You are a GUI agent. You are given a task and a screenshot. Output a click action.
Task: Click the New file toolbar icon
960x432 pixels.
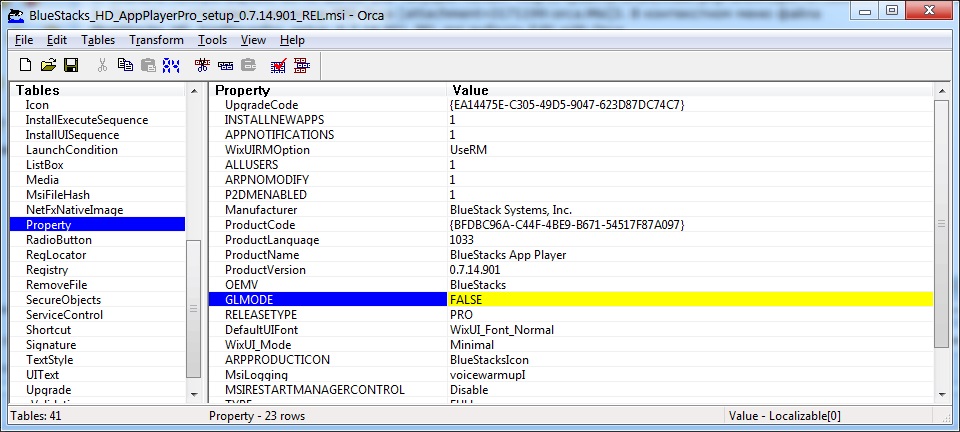(x=26, y=65)
